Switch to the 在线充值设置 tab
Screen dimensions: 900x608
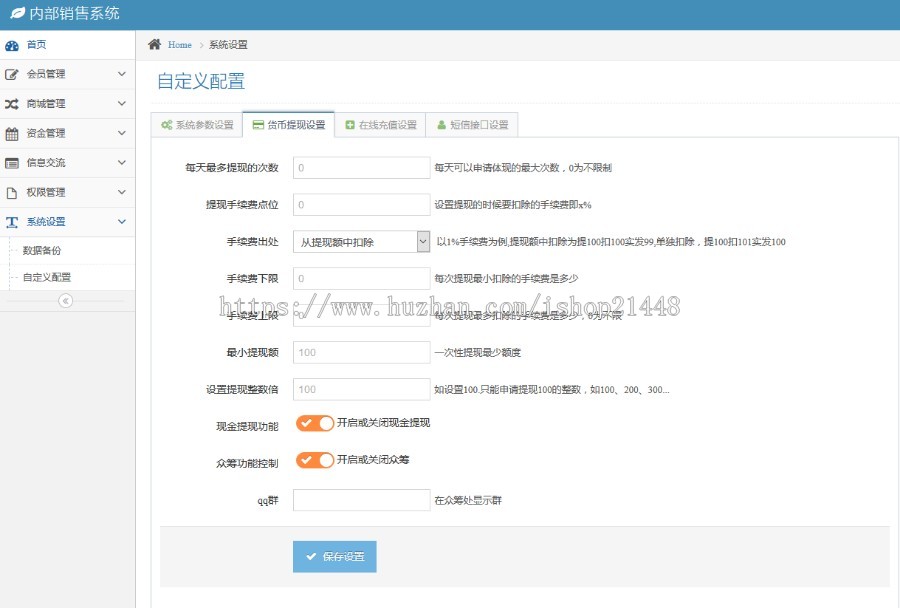tap(380, 125)
